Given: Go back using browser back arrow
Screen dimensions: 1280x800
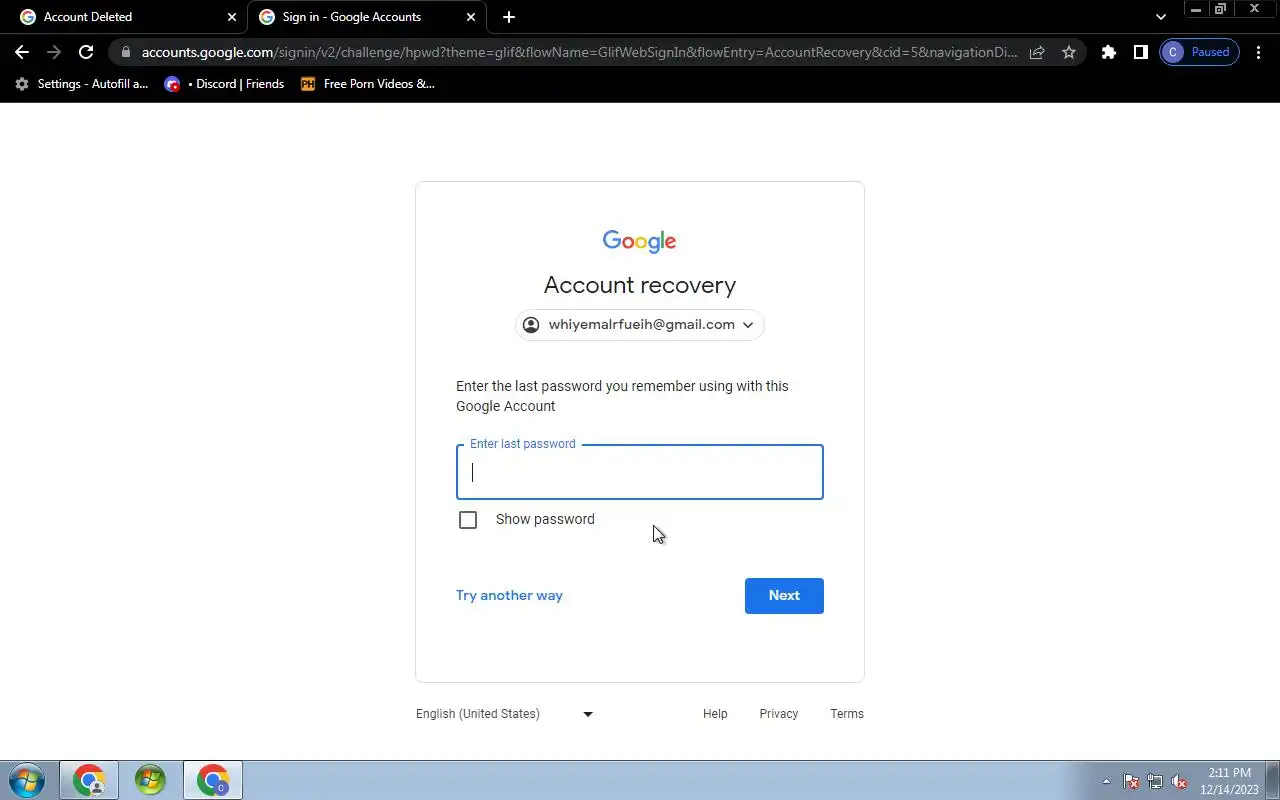Looking at the screenshot, I should (22, 52).
